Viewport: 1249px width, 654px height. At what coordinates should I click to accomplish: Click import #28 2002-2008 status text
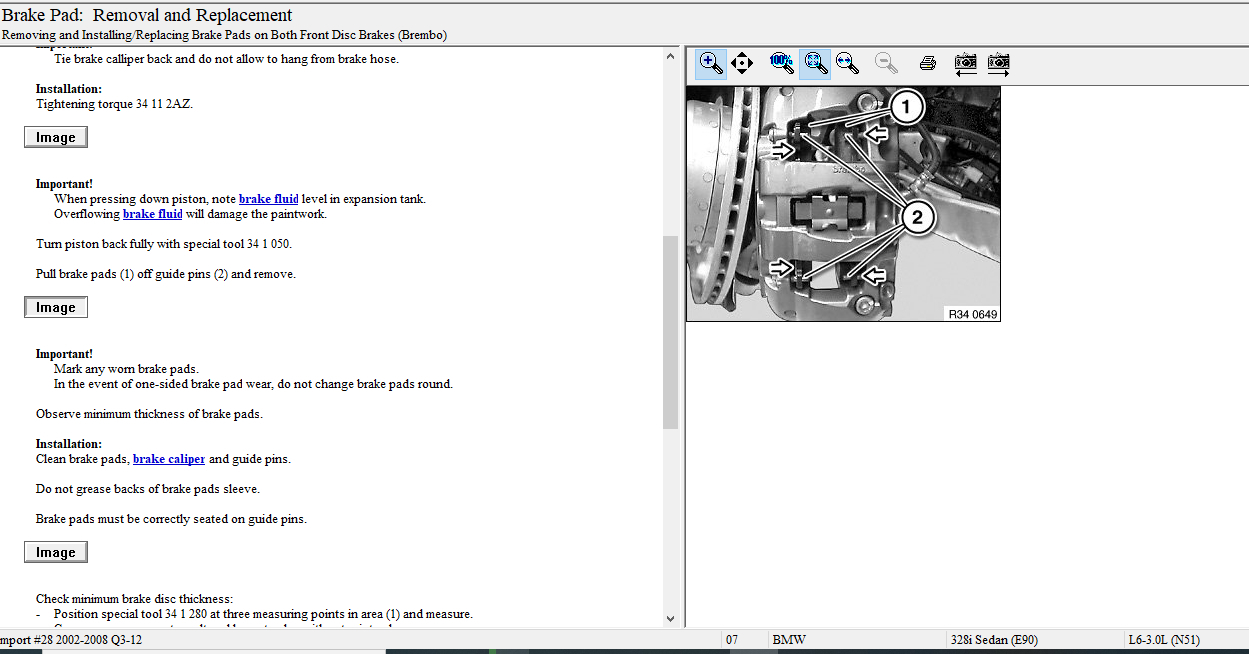pyautogui.click(x=70, y=640)
